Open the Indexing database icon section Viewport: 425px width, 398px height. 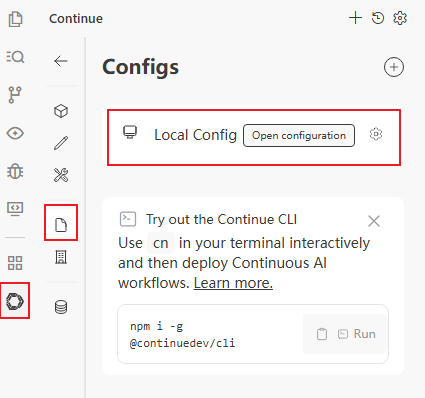tap(61, 307)
